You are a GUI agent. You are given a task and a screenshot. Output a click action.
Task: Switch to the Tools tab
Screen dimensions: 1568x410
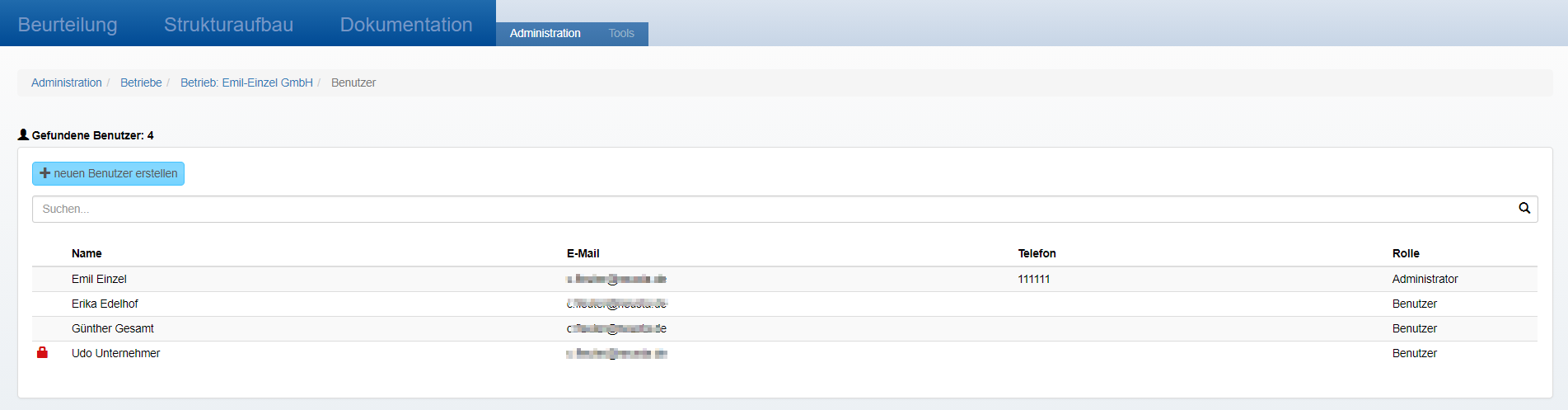[x=621, y=34]
